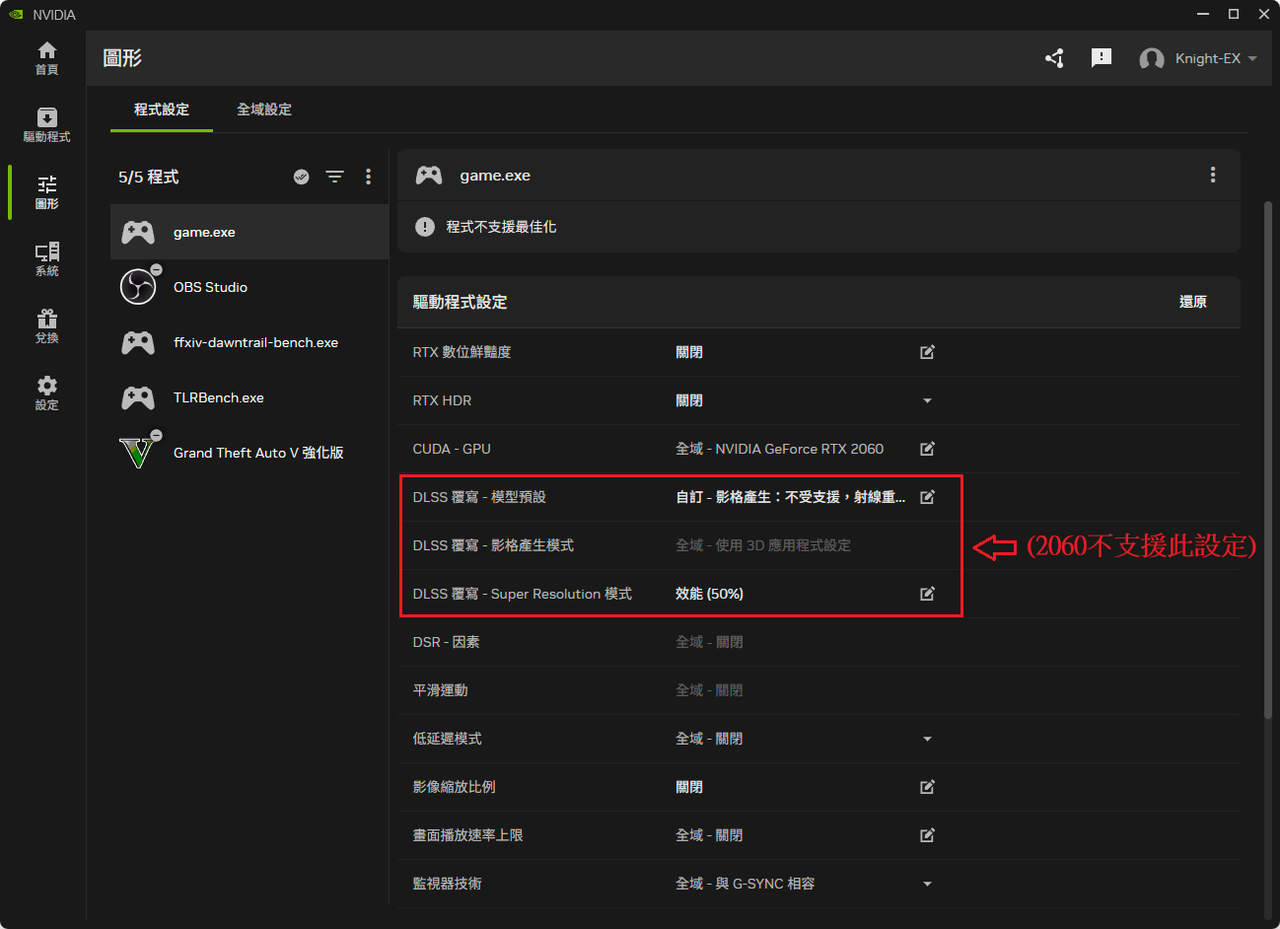Open the 系統 system section
1280x929 pixels.
47,259
